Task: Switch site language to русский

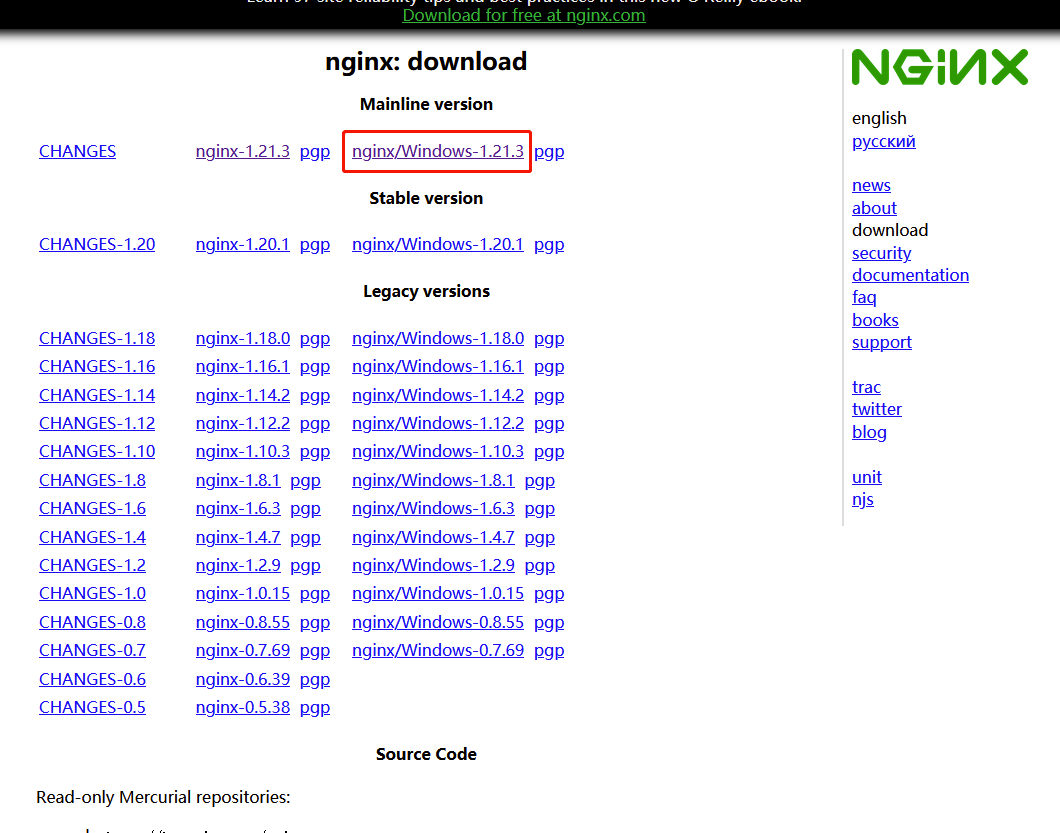Action: tap(883, 141)
